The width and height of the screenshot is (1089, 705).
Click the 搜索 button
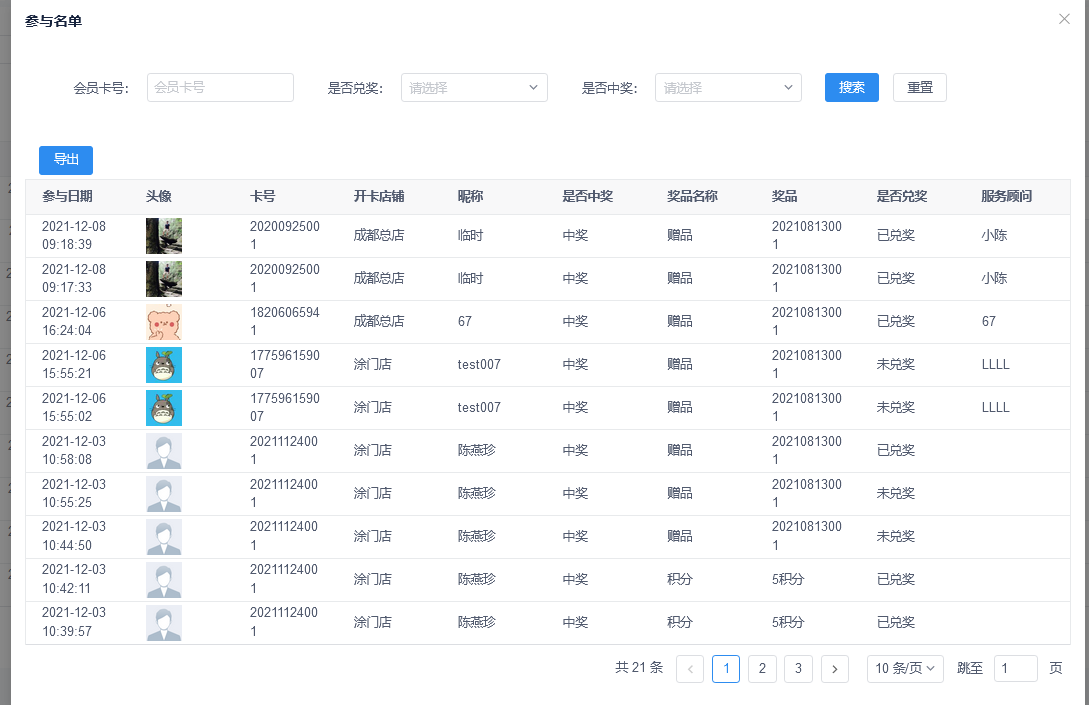tap(851, 87)
